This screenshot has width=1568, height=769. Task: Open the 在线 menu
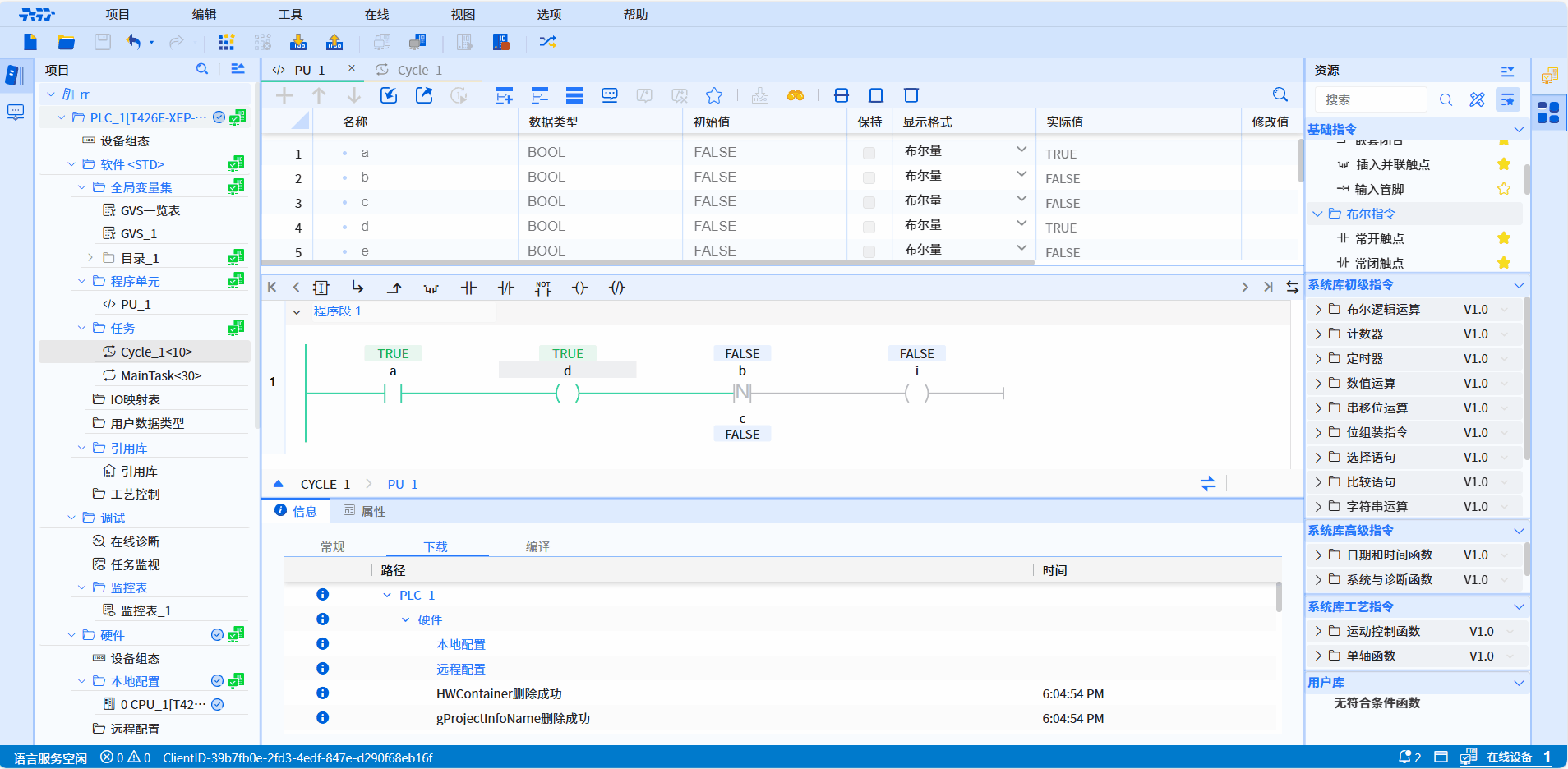point(376,14)
